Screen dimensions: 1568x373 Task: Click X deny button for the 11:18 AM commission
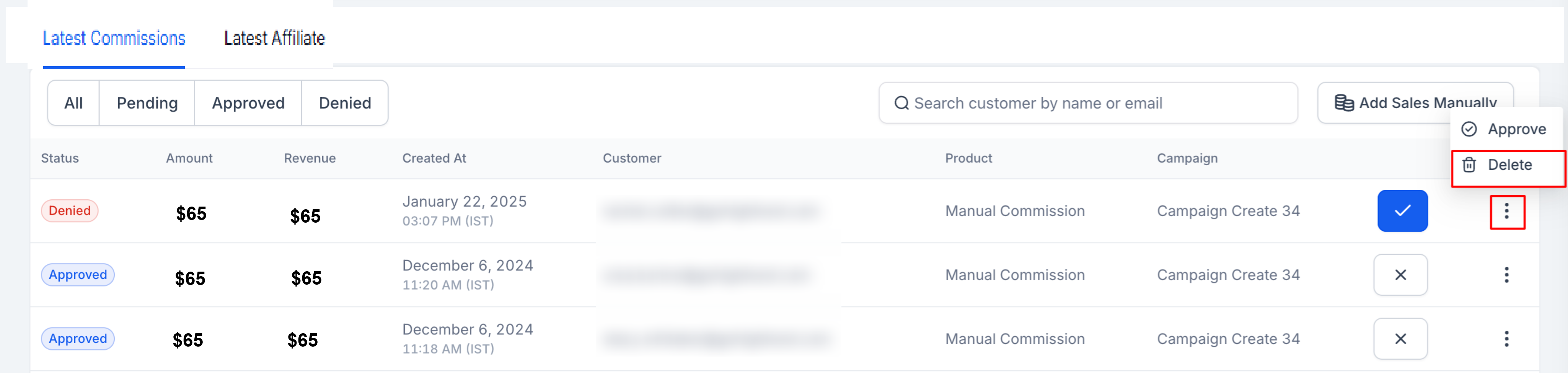[x=1401, y=338]
